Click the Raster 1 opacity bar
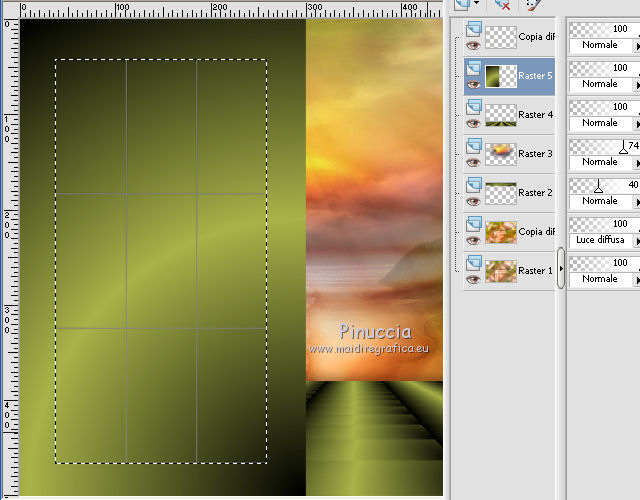640x500 pixels. coord(604,263)
